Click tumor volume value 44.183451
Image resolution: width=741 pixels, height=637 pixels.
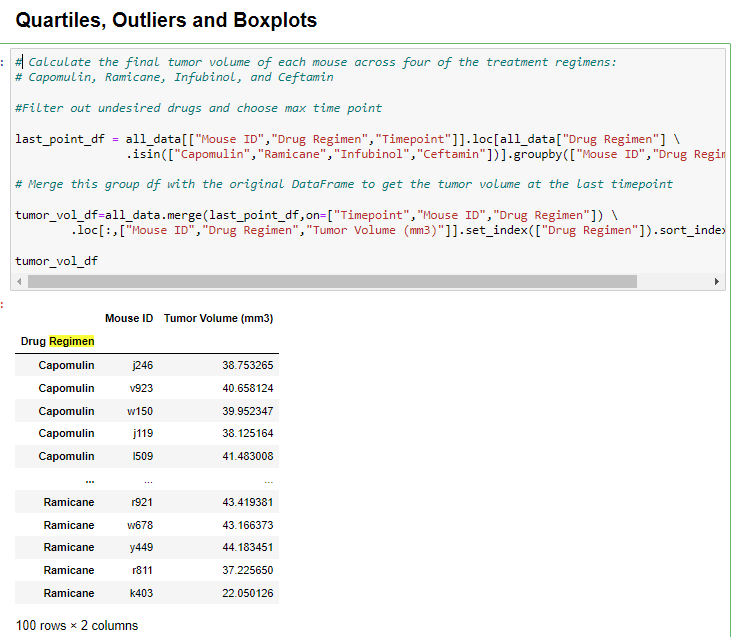248,547
